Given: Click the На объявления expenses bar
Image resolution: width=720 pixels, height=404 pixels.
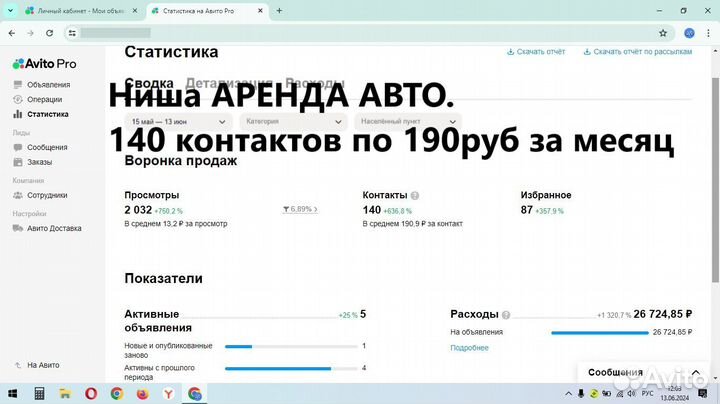Looking at the screenshot, I should pyautogui.click(x=600, y=332).
